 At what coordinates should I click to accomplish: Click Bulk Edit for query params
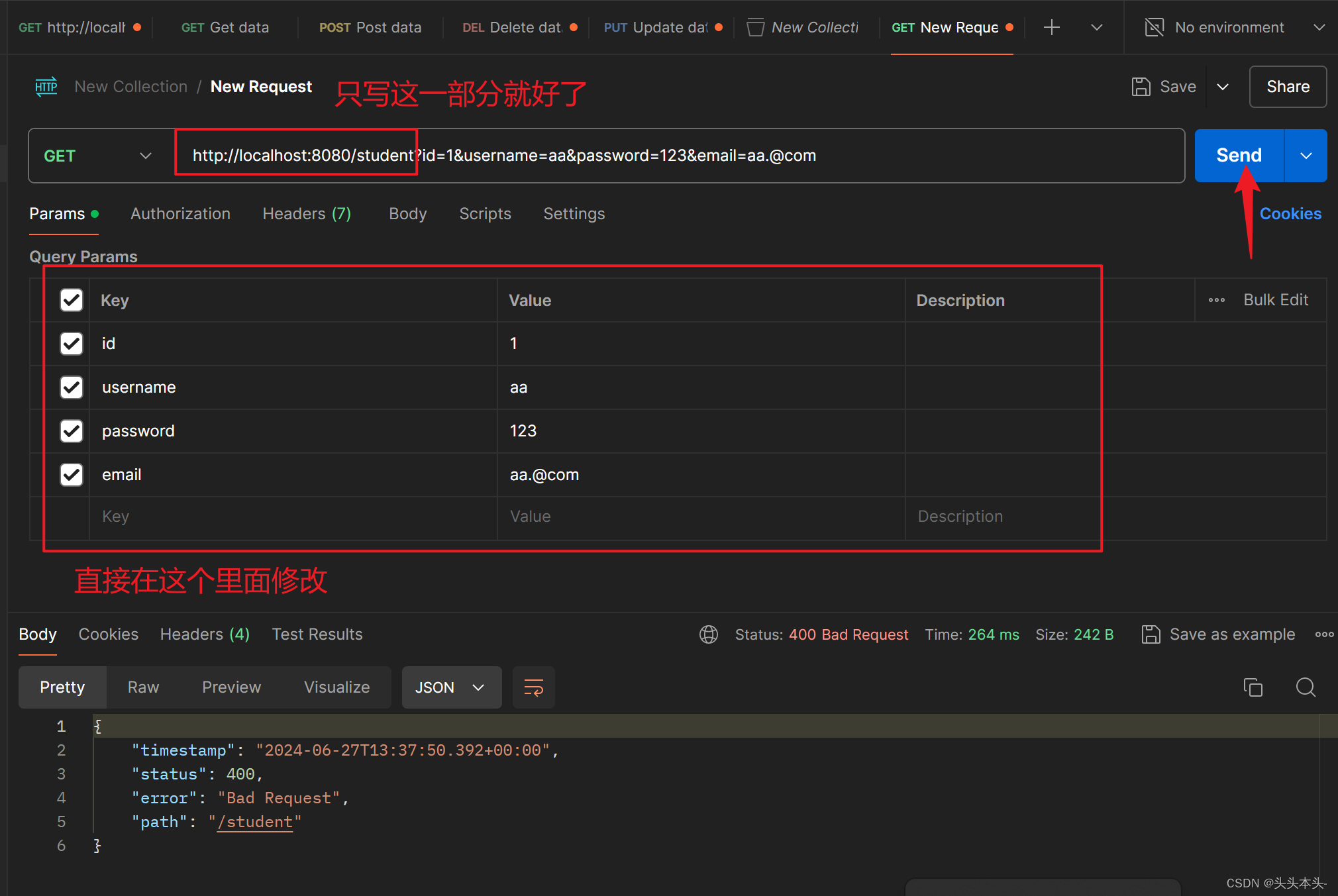[1275, 300]
